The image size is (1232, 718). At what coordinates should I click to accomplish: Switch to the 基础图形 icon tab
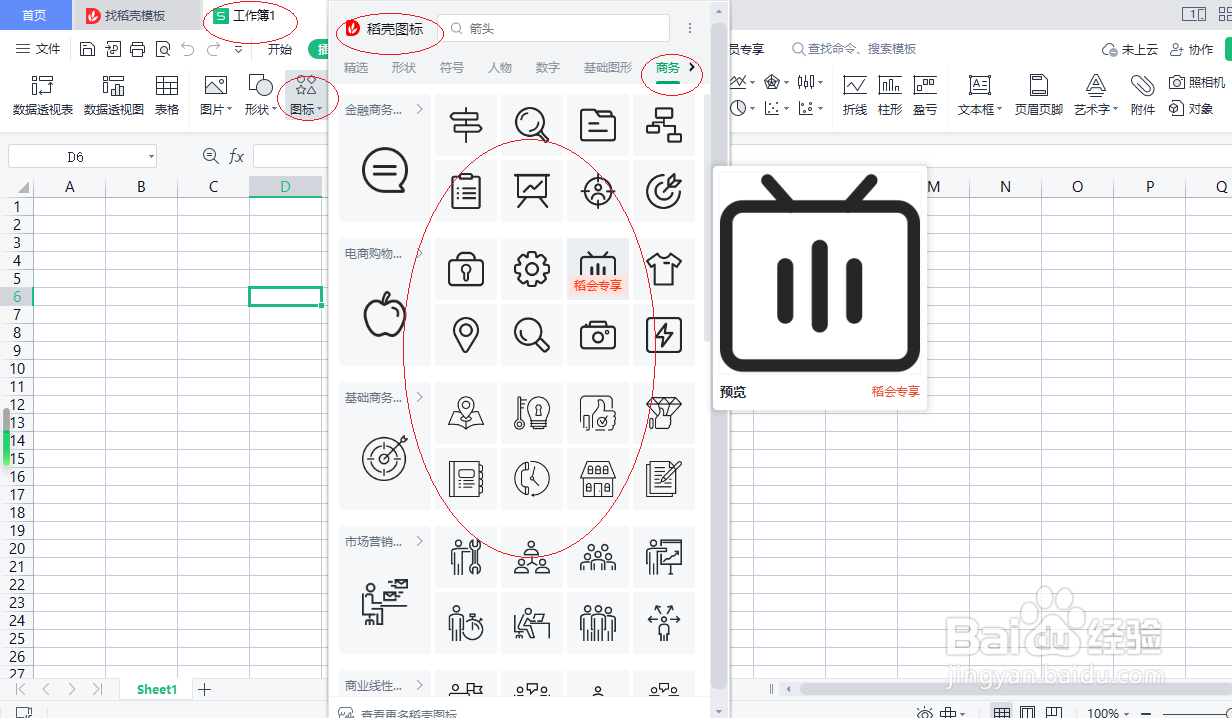[608, 68]
